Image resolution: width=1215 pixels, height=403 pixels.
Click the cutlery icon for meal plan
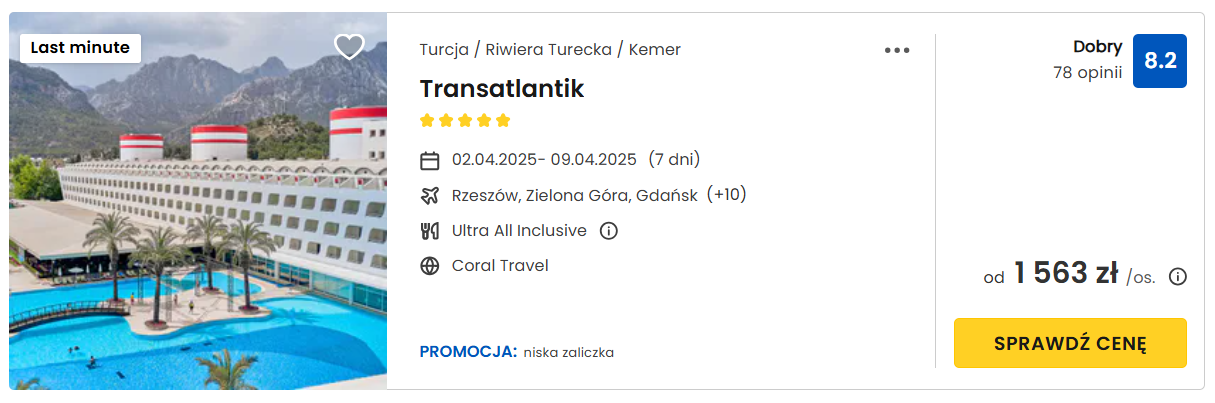[430, 231]
